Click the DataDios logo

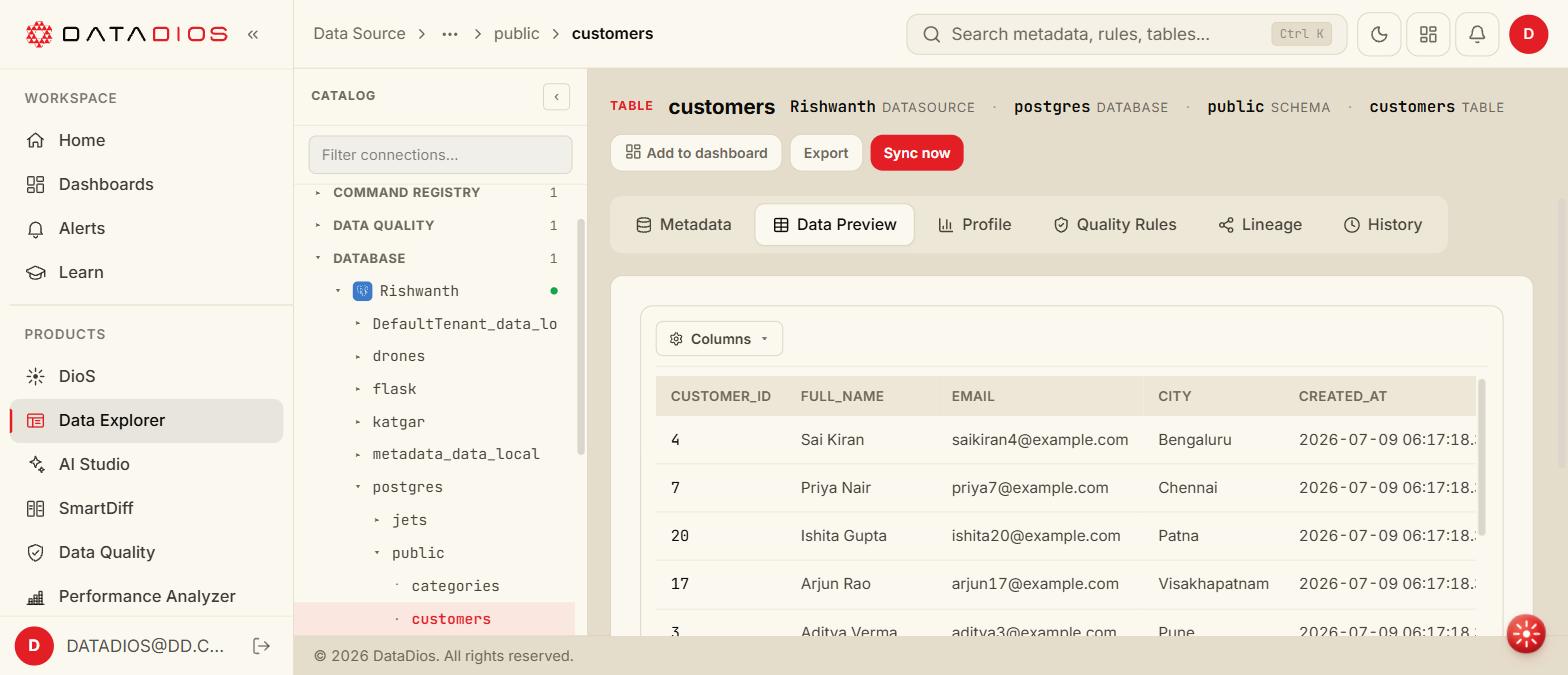point(126,34)
